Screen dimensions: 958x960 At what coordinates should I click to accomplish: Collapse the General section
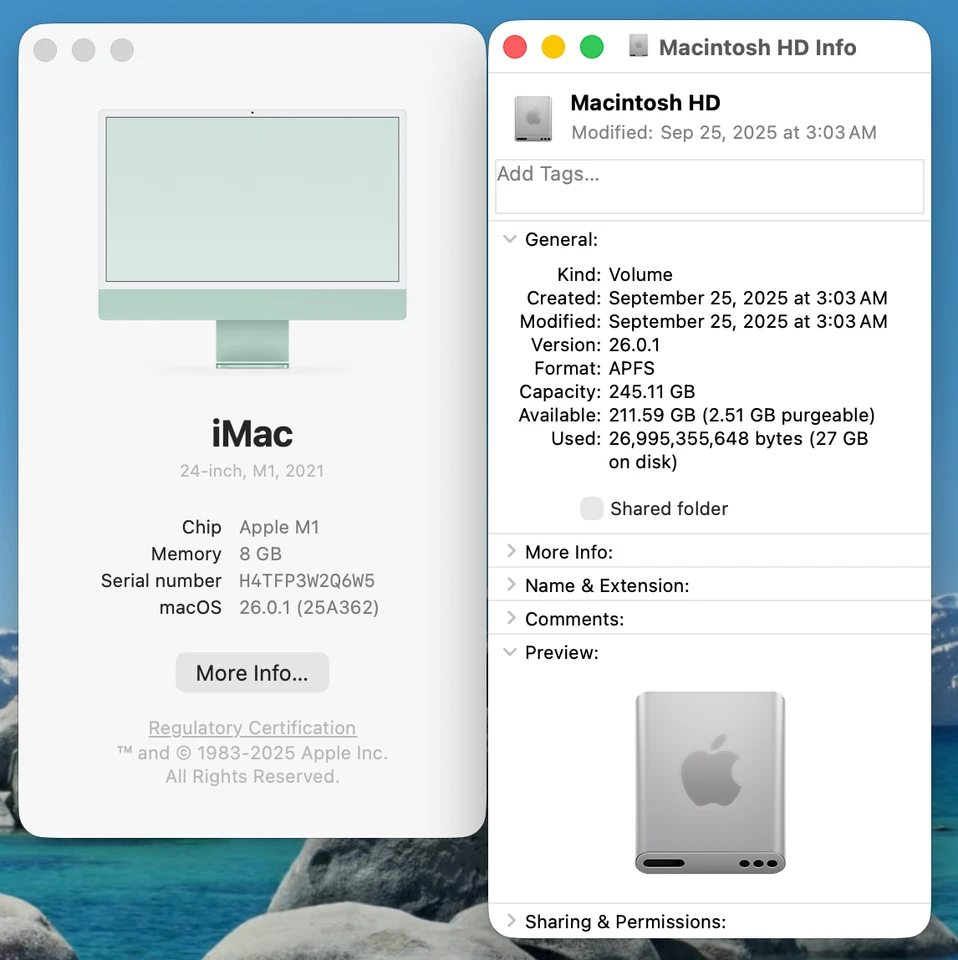pos(511,239)
